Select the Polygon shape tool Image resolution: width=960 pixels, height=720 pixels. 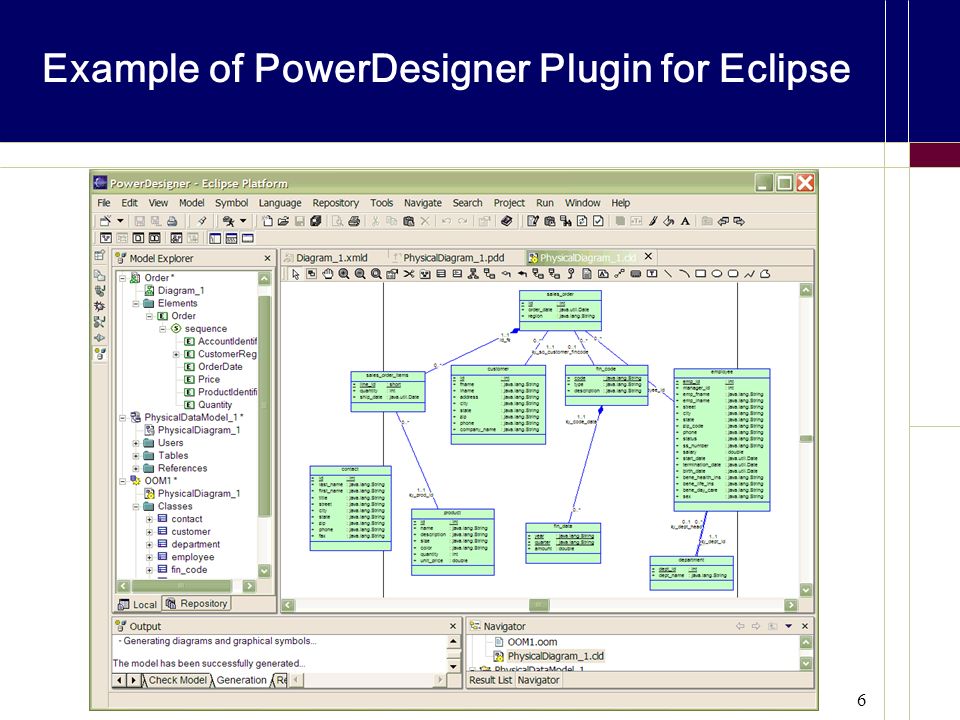(765, 274)
